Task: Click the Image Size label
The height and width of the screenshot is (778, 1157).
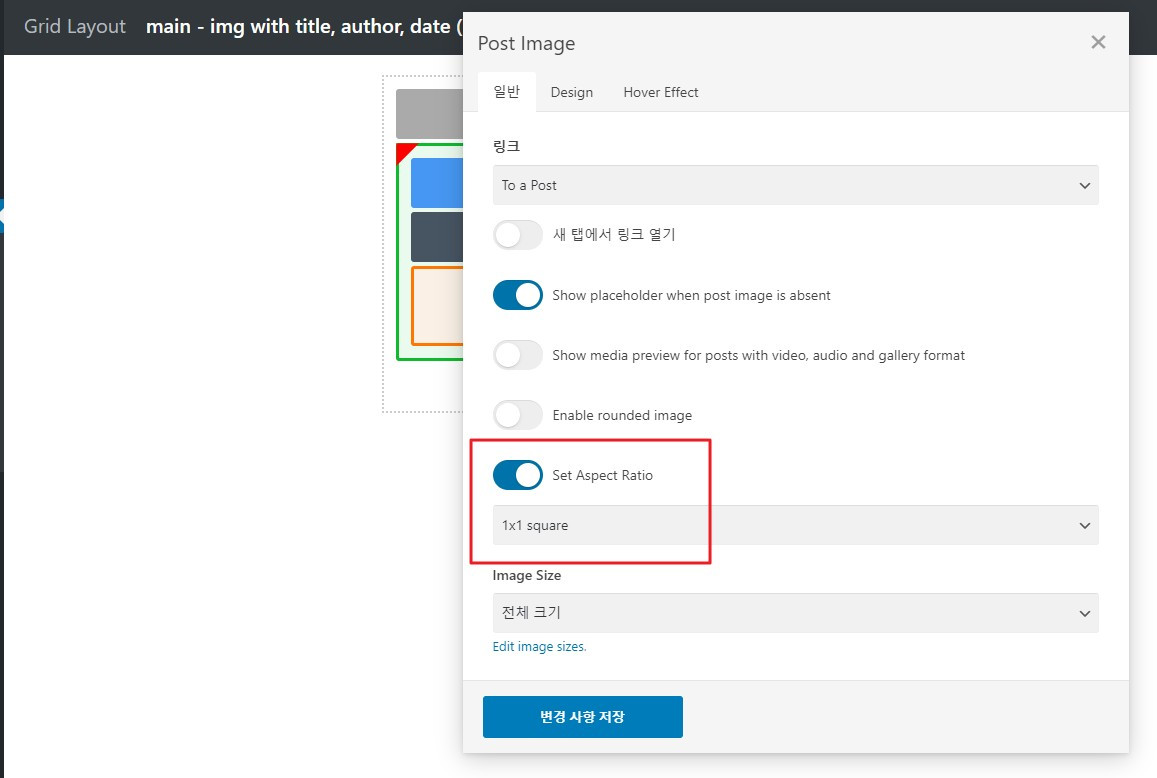Action: point(526,576)
